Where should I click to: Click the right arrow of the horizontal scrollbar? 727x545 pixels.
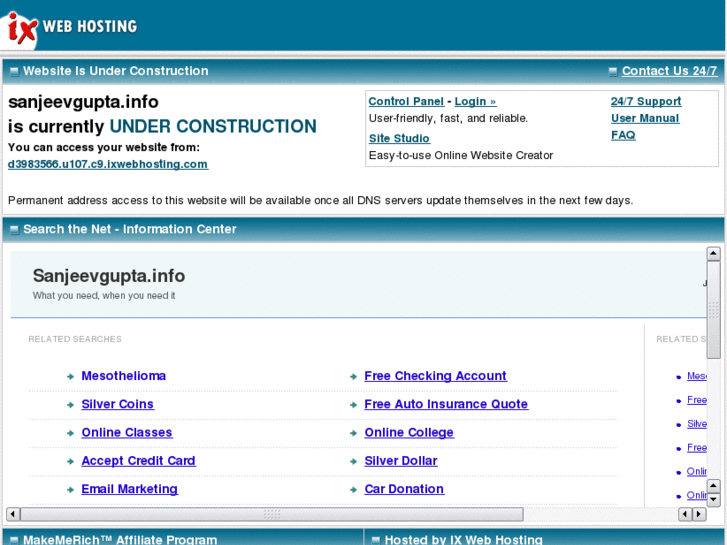699,514
